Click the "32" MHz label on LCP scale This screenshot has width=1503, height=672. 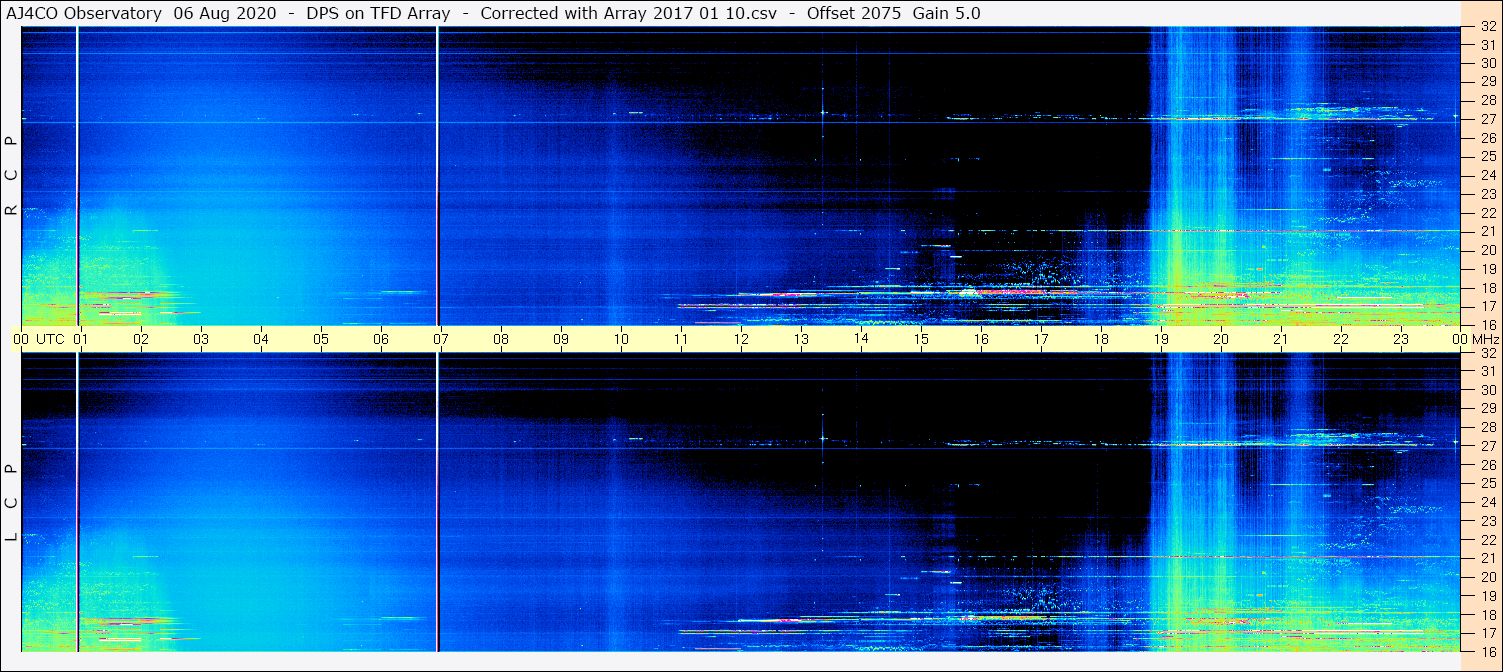click(x=1487, y=353)
